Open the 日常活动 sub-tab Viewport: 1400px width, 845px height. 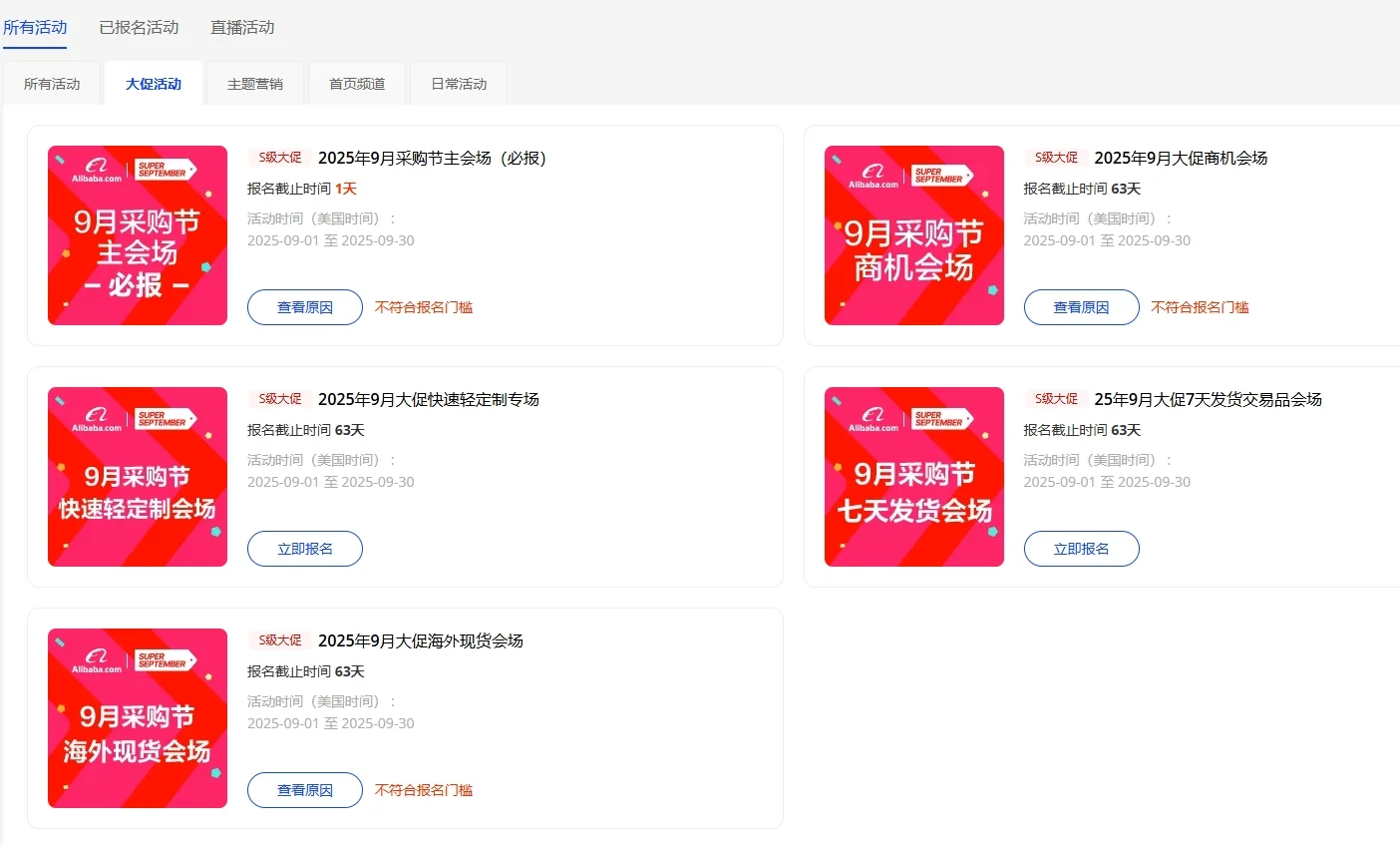click(458, 83)
